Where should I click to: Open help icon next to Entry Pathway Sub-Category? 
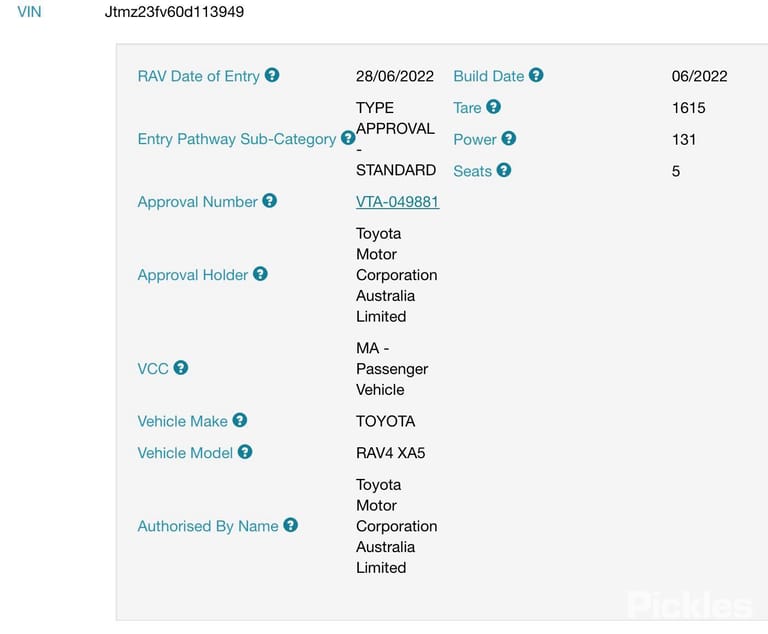348,138
